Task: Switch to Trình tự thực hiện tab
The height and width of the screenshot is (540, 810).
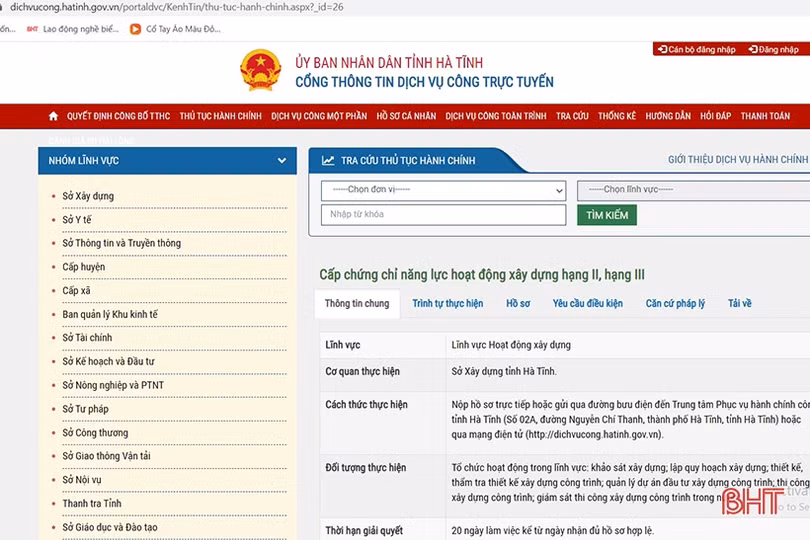Action: [448, 304]
